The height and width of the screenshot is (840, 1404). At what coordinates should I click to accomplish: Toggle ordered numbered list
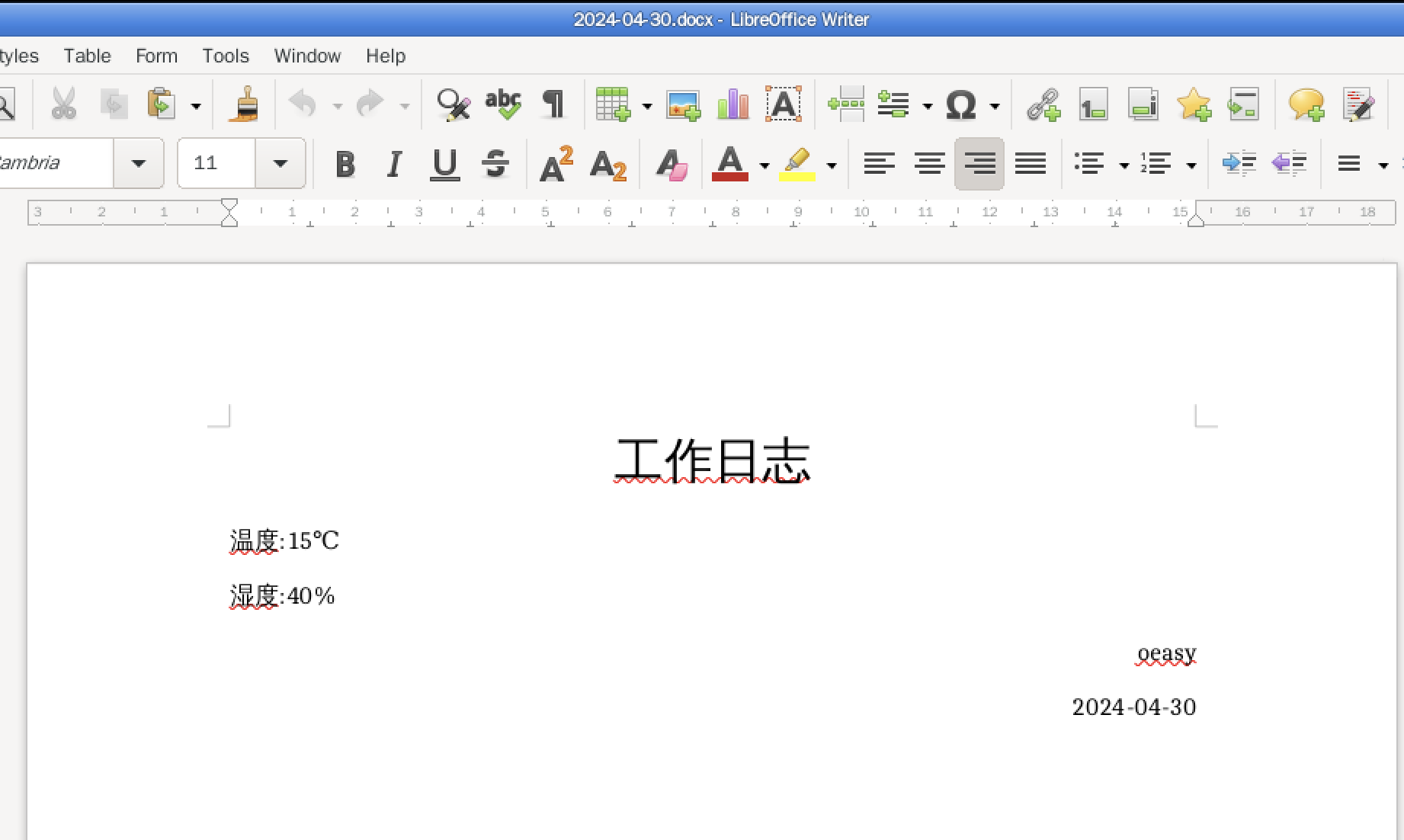point(1156,164)
